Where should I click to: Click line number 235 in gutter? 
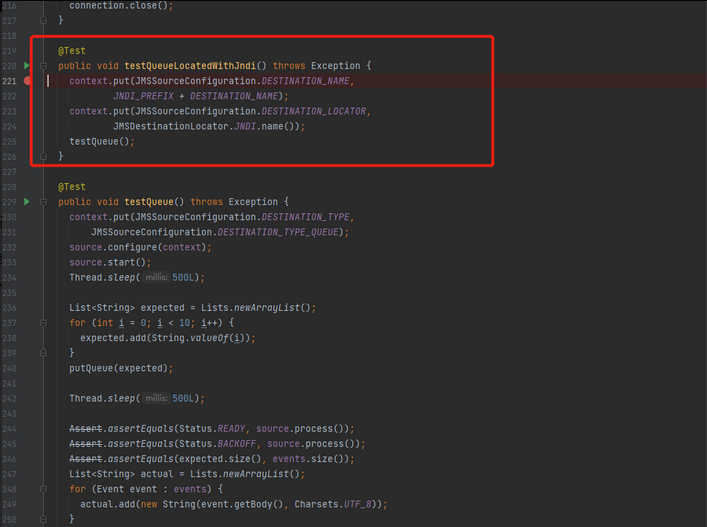(x=9, y=293)
